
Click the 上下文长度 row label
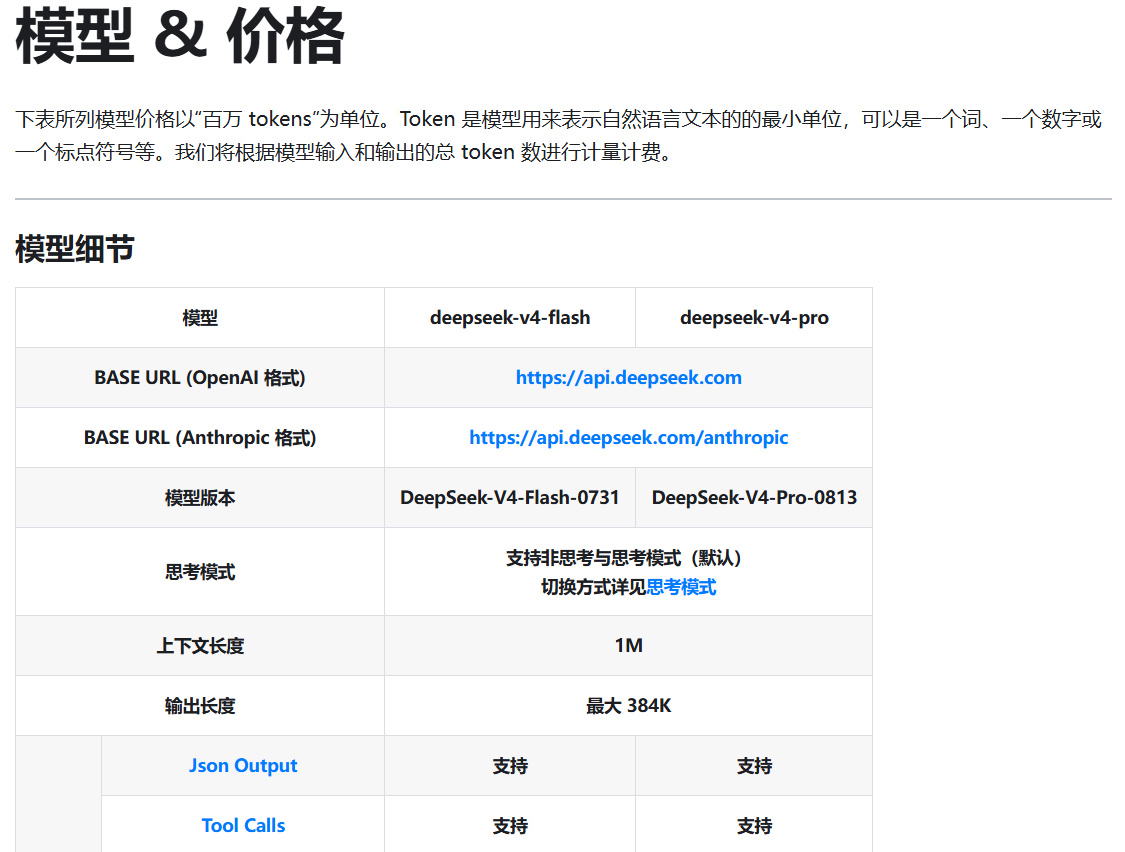coord(200,646)
